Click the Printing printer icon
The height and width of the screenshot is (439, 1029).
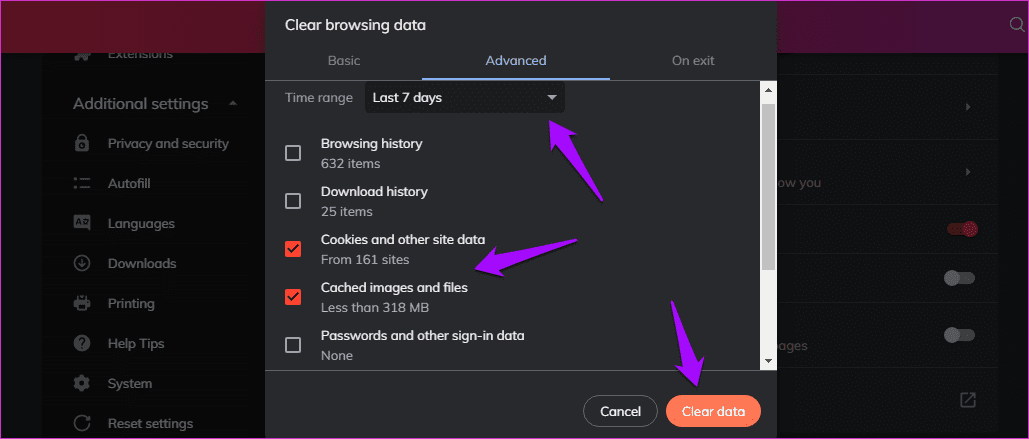pos(83,304)
